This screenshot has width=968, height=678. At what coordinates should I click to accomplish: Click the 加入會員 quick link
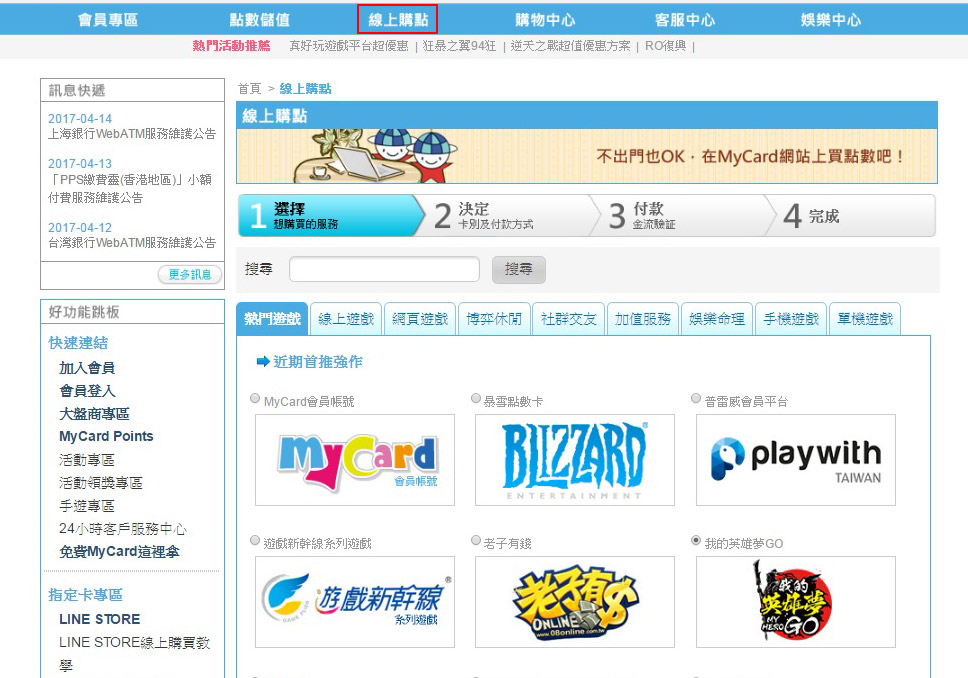87,368
